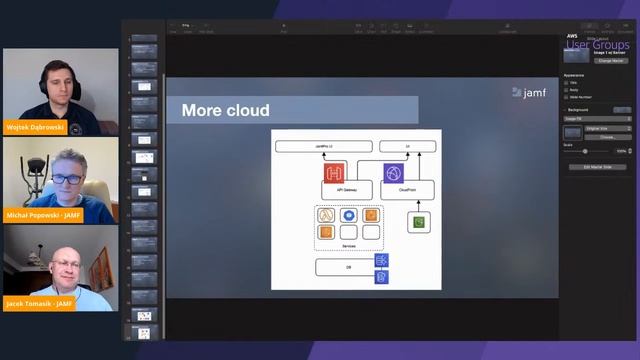
Task: Click the green S3 bucket icon in diagram
Action: click(419, 222)
